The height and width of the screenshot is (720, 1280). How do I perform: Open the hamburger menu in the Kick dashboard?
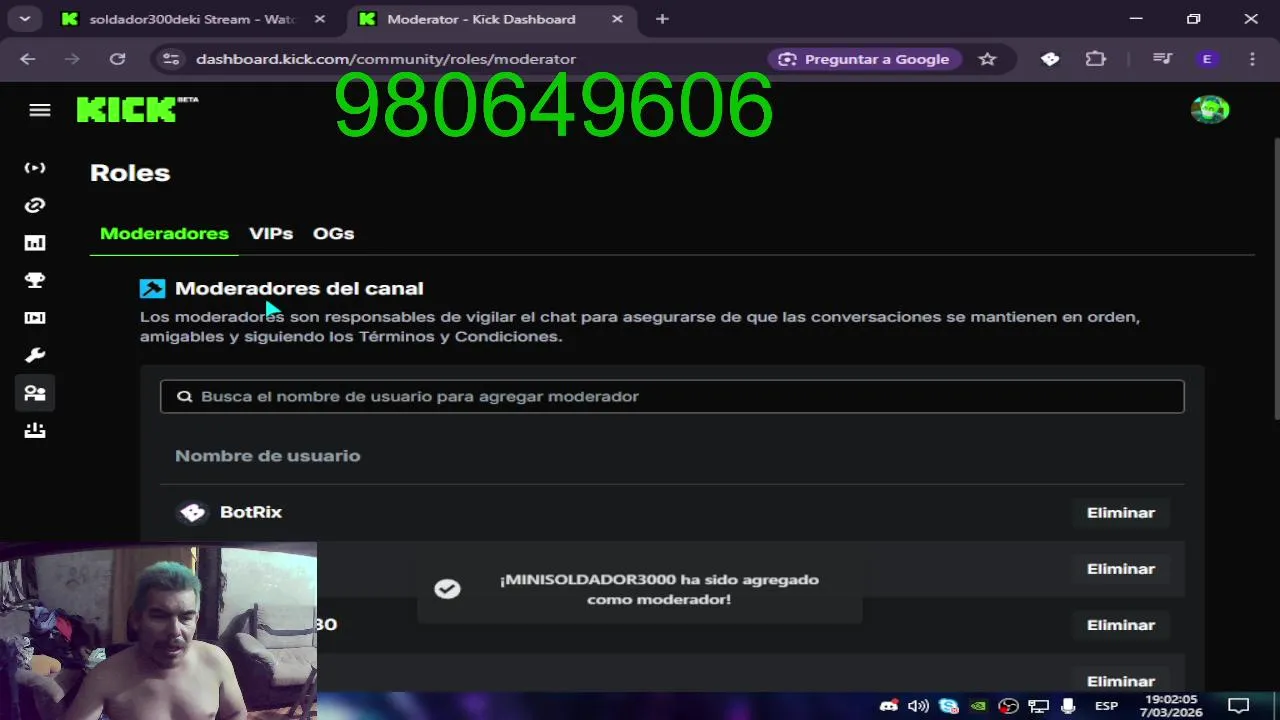40,110
